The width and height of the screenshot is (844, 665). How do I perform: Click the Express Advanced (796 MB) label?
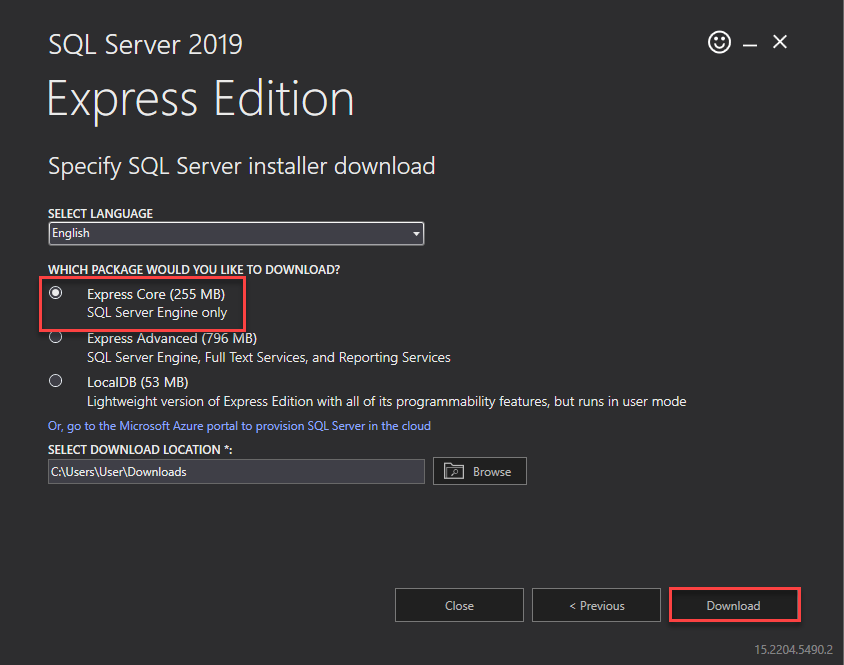[172, 339]
